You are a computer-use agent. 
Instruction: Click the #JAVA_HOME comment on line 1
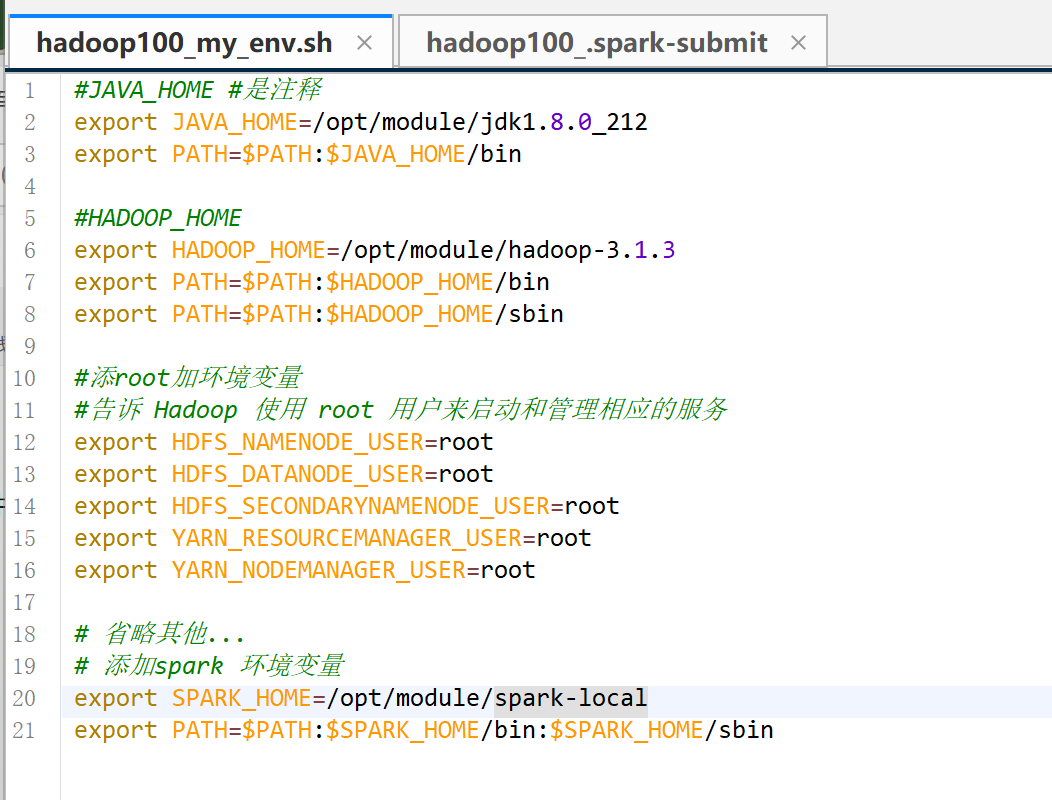pos(140,89)
